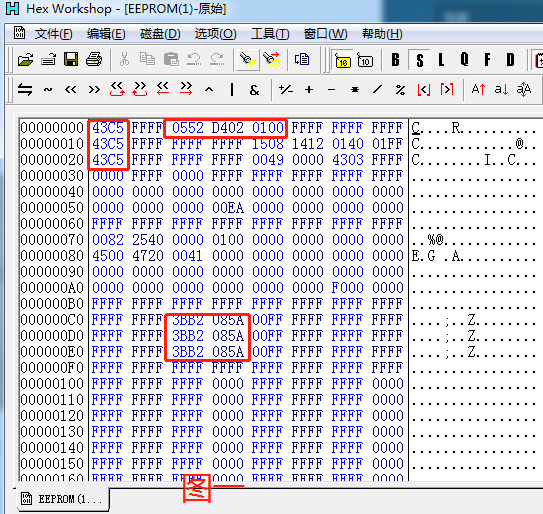Select Long grouping with the L button
Image resolution: width=543 pixels, height=514 pixels.
pyautogui.click(x=441, y=60)
